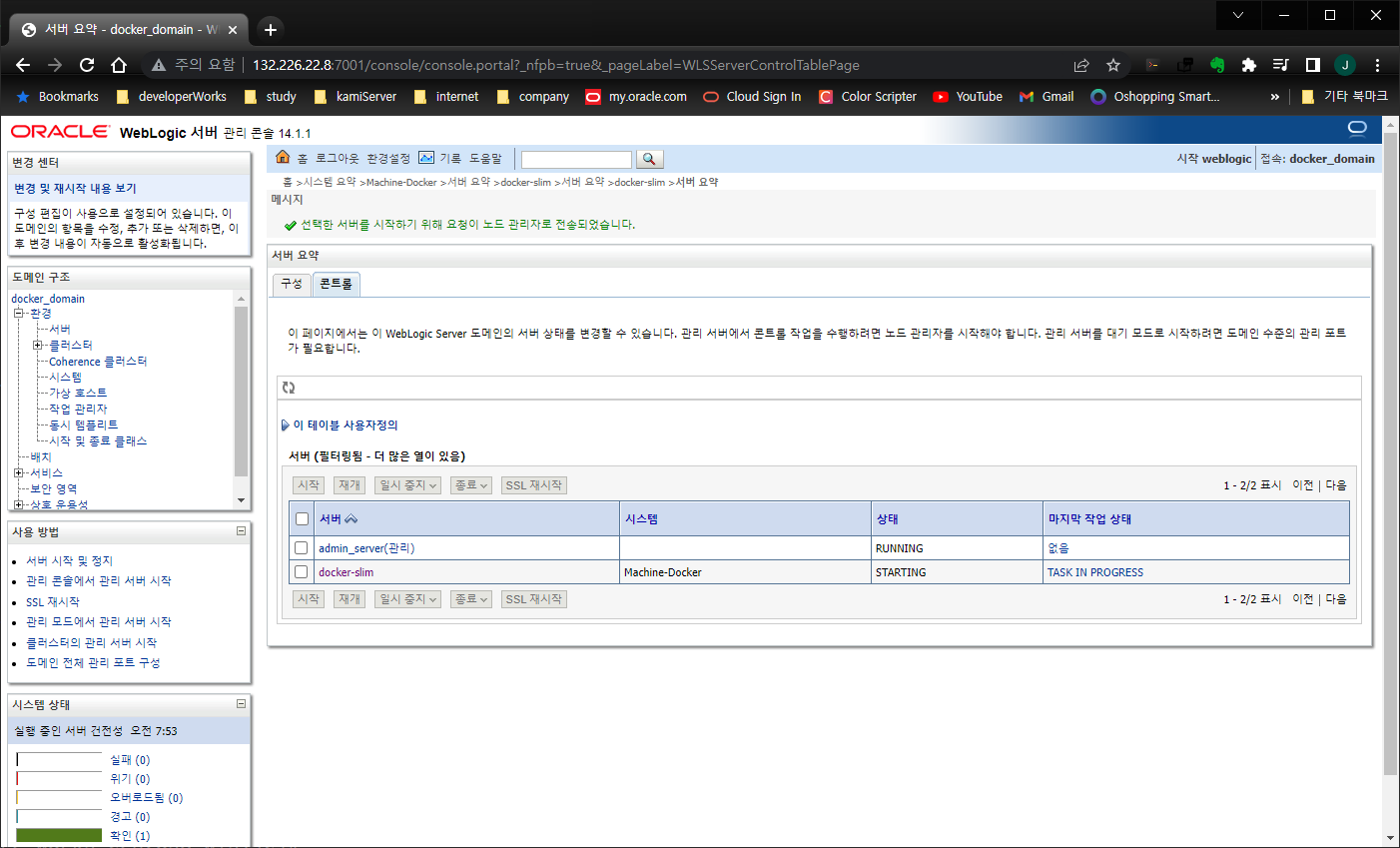Click the 경고 health bar
The image size is (1400, 848).
[x=60, y=816]
